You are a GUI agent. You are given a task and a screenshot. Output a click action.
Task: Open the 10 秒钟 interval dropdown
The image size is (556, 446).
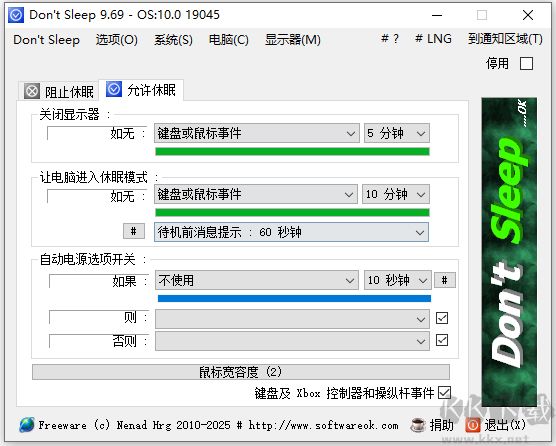pos(397,280)
